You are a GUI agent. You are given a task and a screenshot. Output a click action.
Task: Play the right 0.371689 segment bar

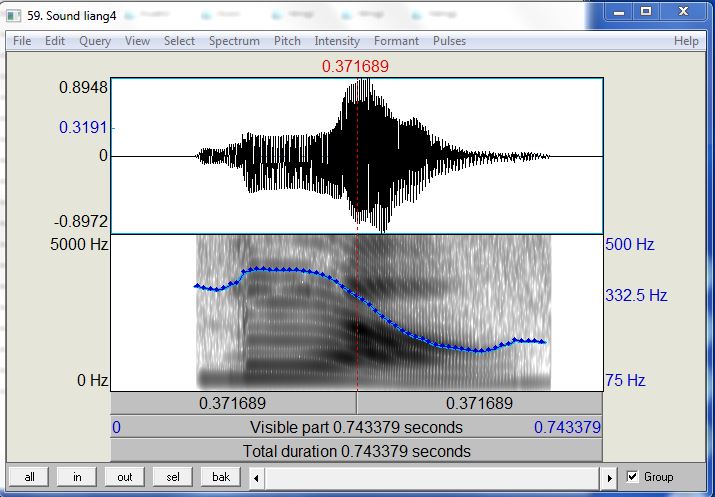[479, 403]
